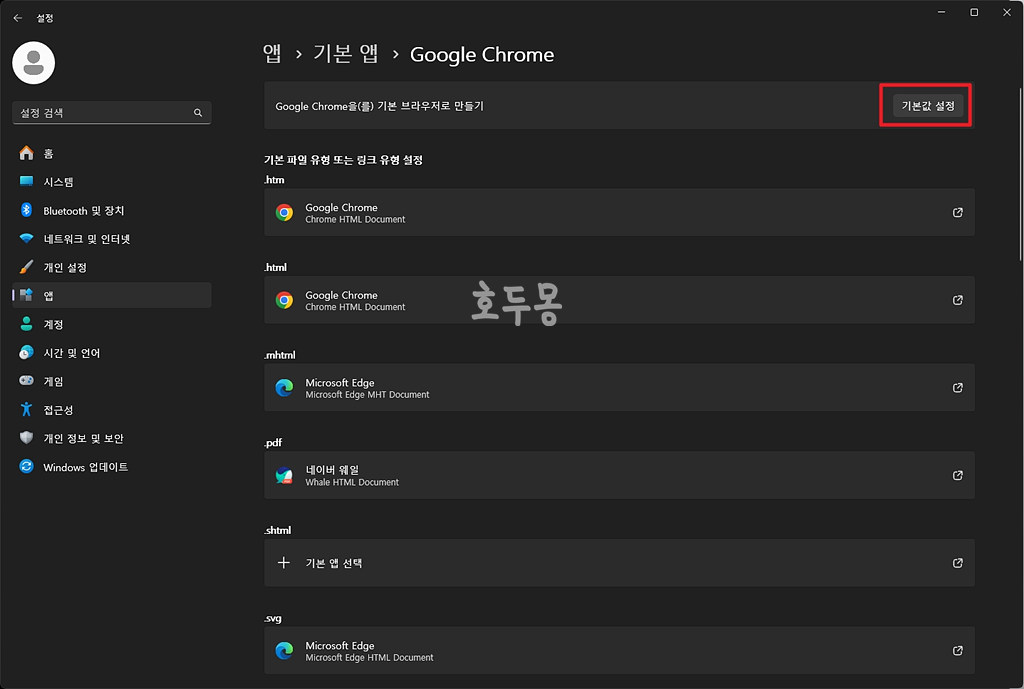This screenshot has width=1024, height=689.
Task: Change .pdf default 네이버 웨일
Action: click(x=619, y=475)
